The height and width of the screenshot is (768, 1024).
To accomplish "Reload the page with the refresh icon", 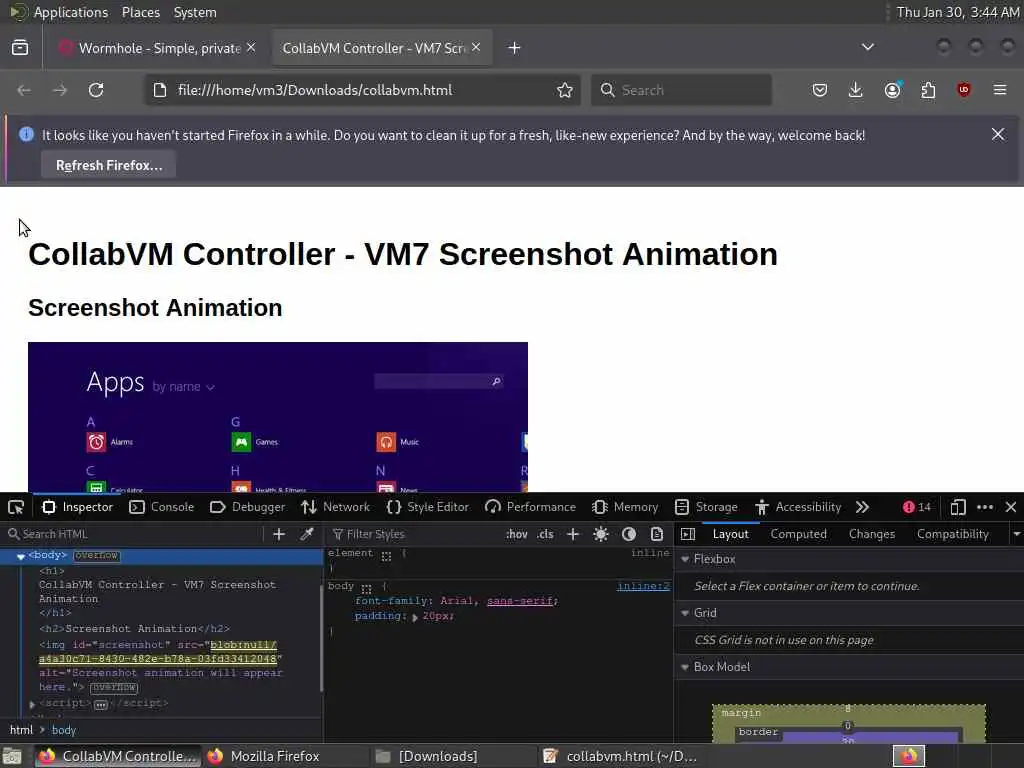I will (96, 90).
